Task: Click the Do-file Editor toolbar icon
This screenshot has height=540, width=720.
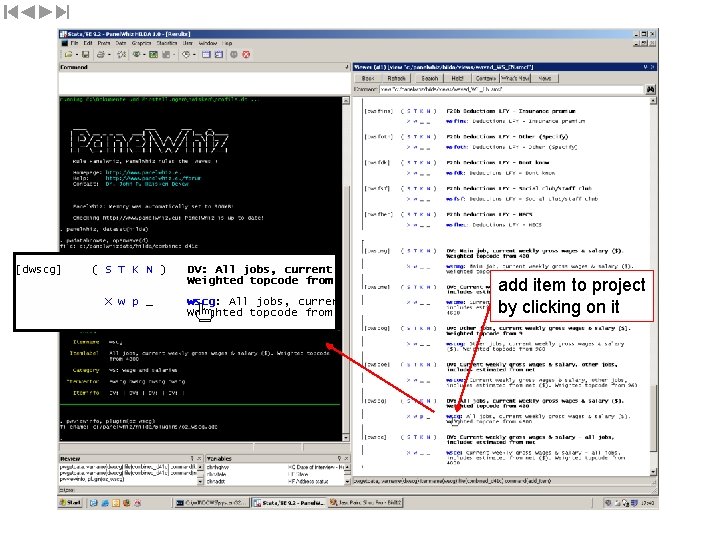Action: [x=186, y=55]
